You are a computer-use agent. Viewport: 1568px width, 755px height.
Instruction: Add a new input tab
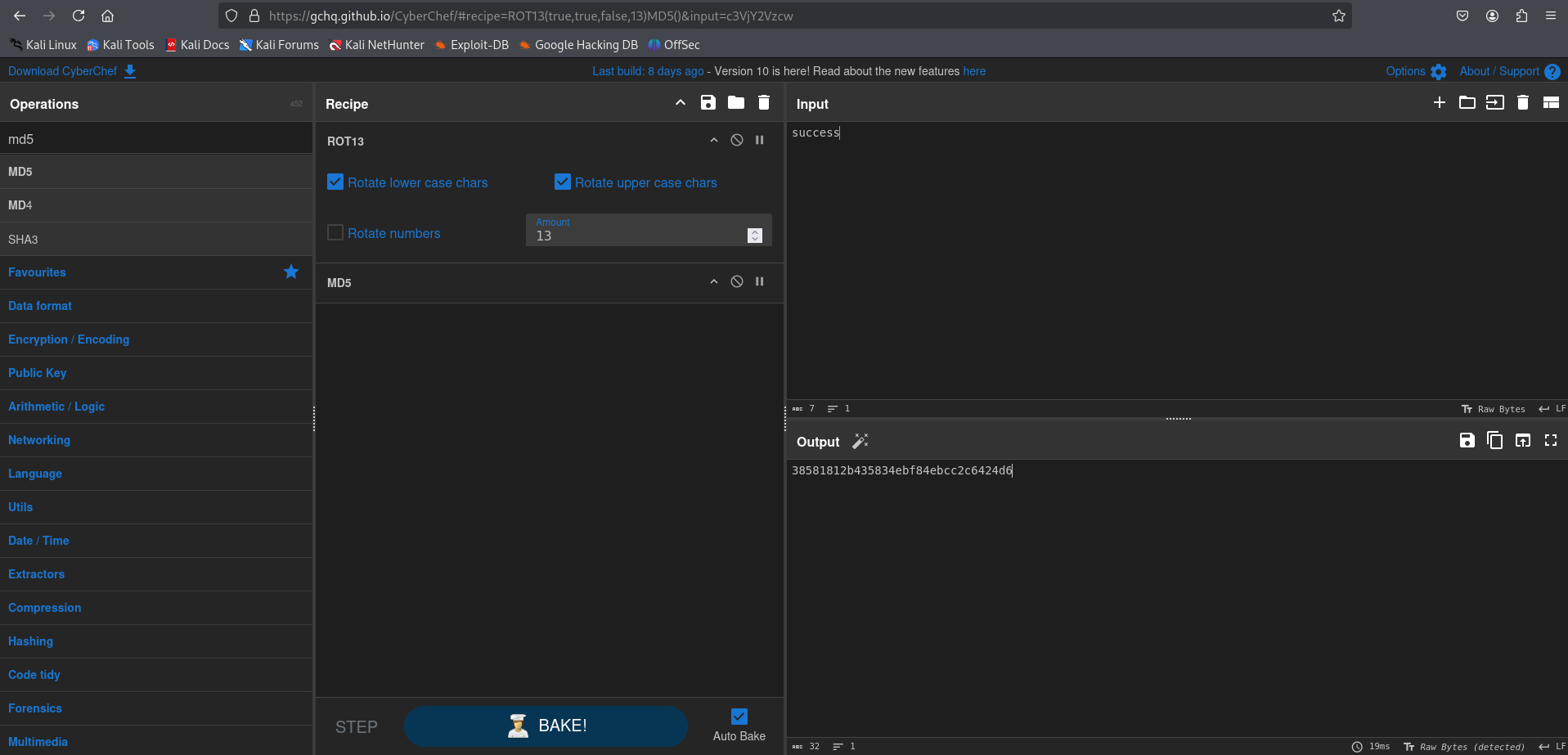1440,102
